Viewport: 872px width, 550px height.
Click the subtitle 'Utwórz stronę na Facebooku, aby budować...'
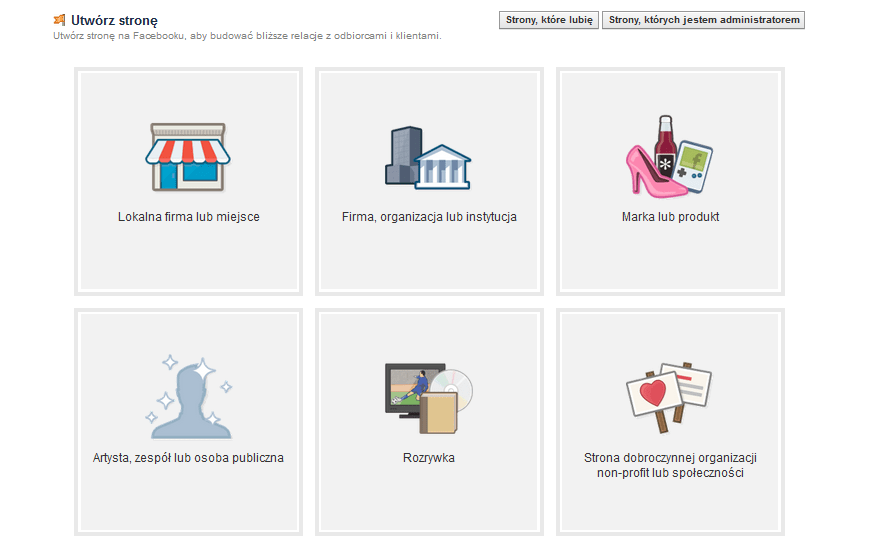[247, 36]
